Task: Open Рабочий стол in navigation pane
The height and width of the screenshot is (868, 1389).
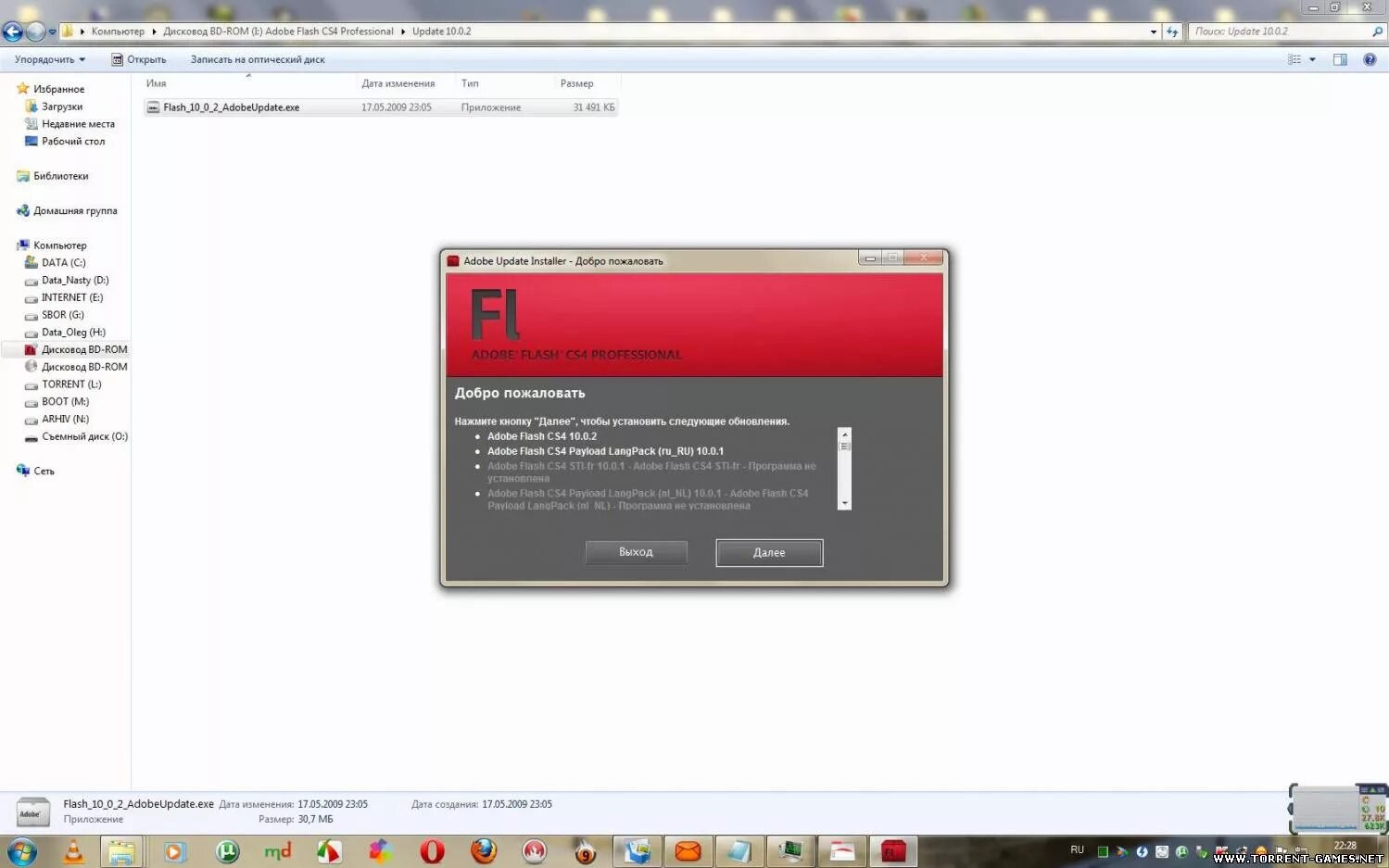Action: coord(72,142)
